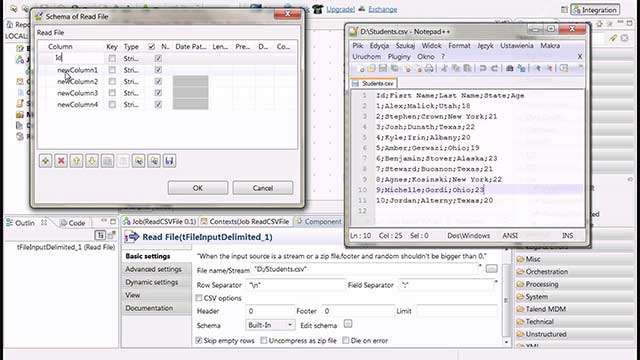Click the Cancel button in schema dialog
The height and width of the screenshot is (360, 640).
[263, 188]
